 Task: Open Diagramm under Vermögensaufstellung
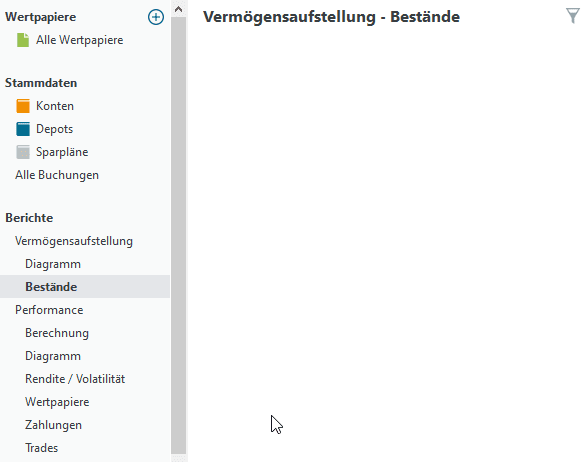53,264
